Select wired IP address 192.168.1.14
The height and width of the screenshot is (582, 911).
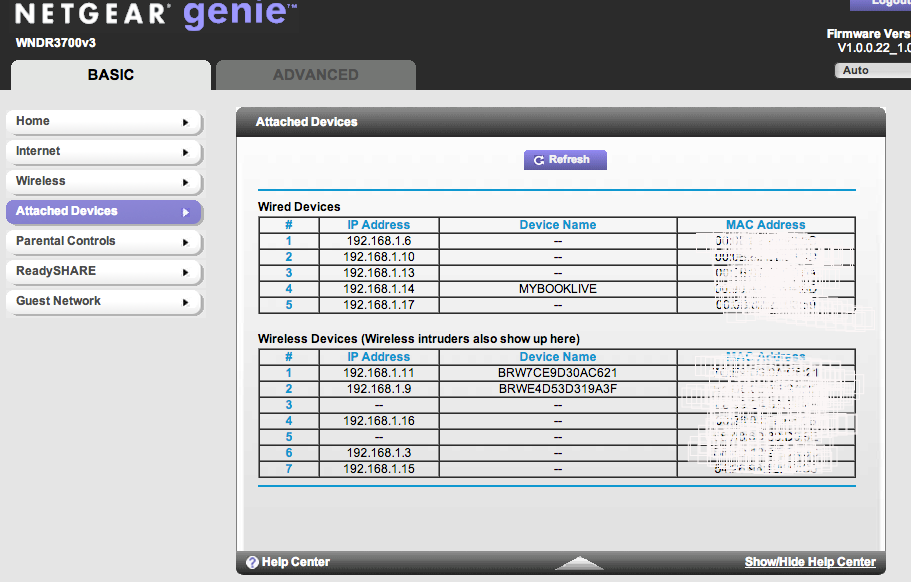(379, 289)
